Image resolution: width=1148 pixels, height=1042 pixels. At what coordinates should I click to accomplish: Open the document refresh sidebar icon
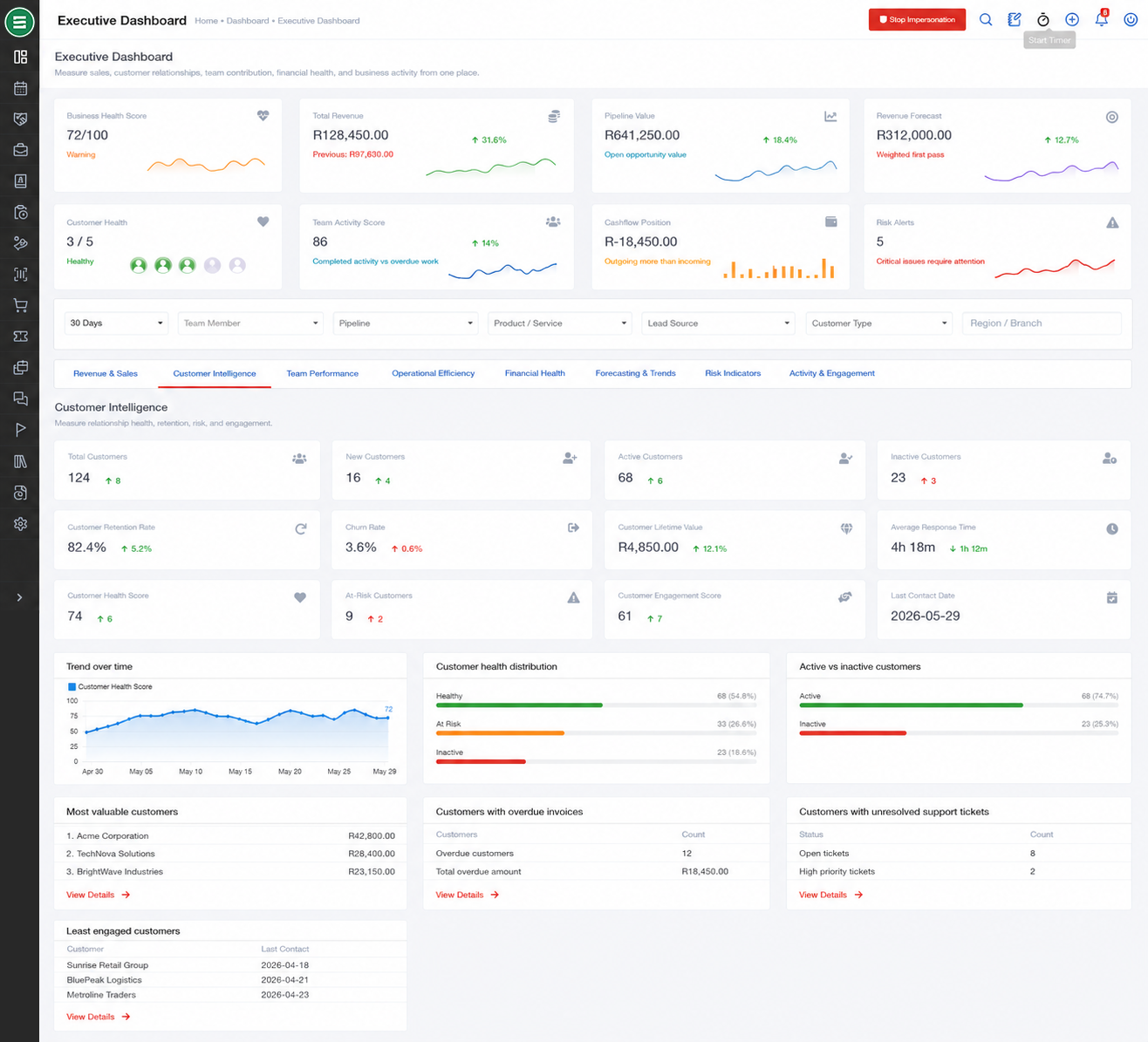click(20, 493)
